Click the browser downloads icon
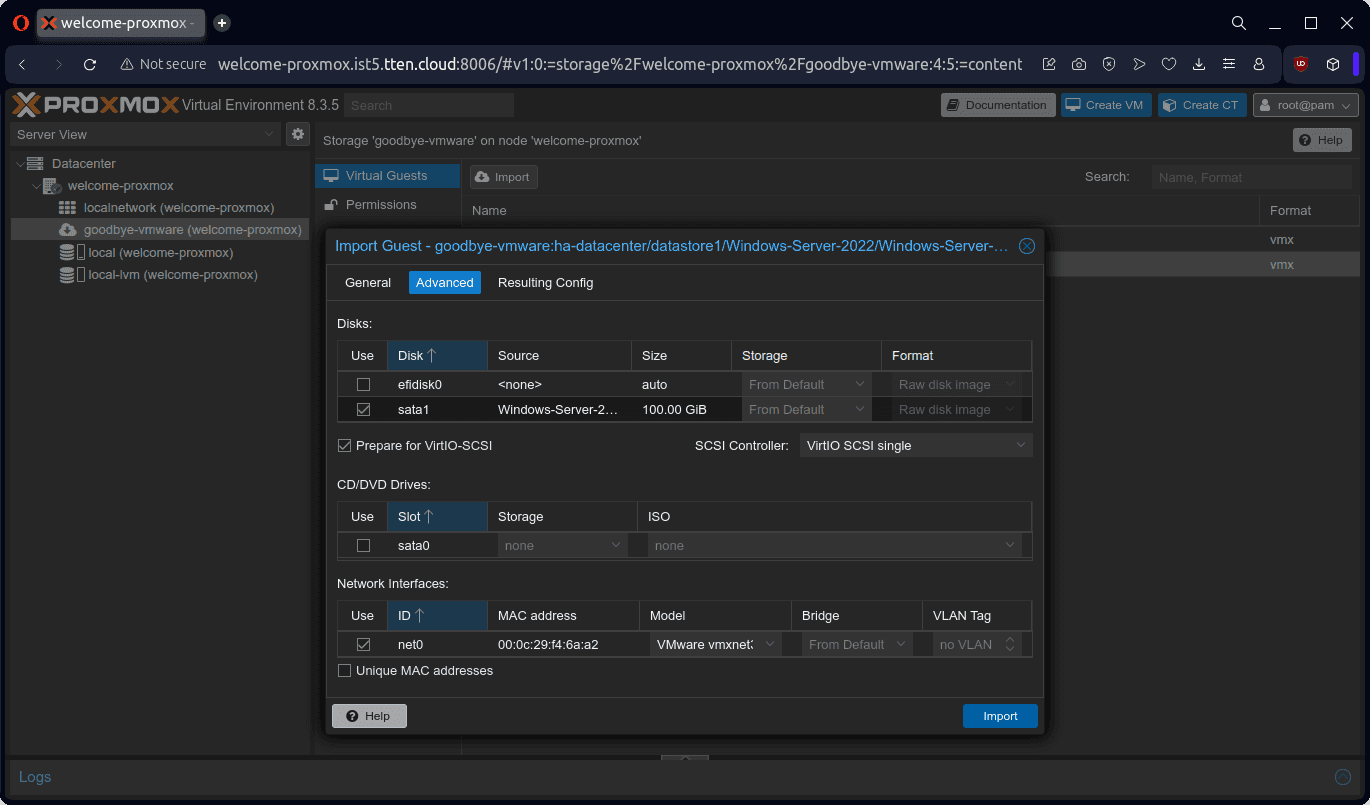This screenshot has width=1370, height=805. pyautogui.click(x=1199, y=64)
